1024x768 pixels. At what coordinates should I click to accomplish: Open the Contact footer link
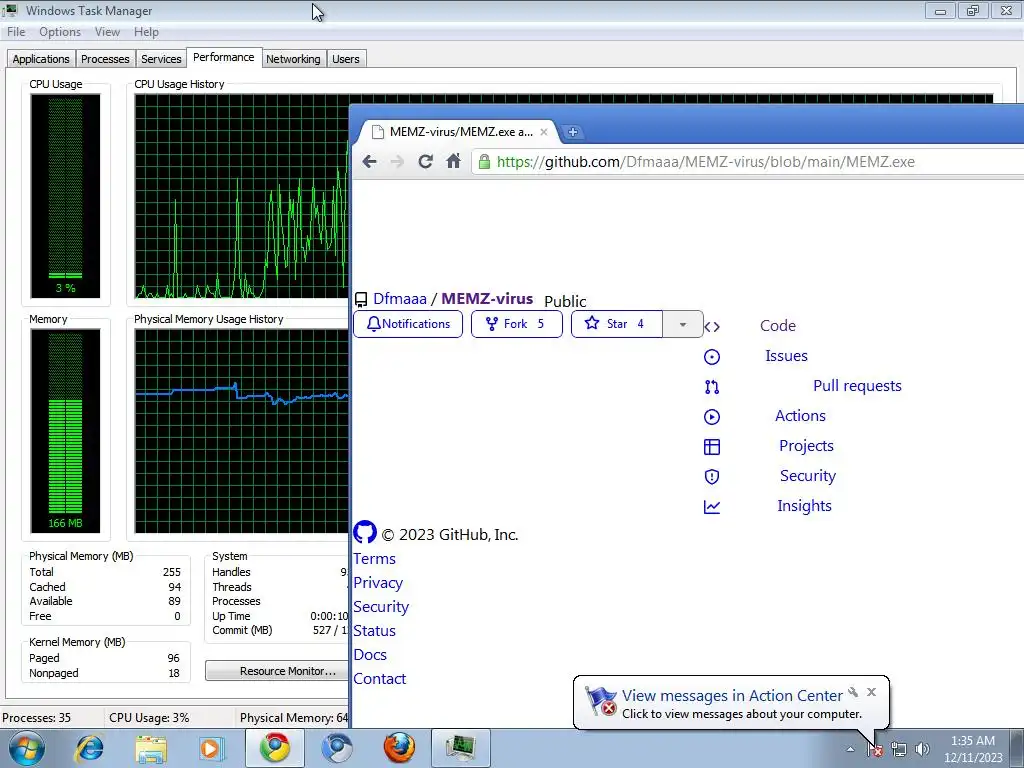pos(379,679)
